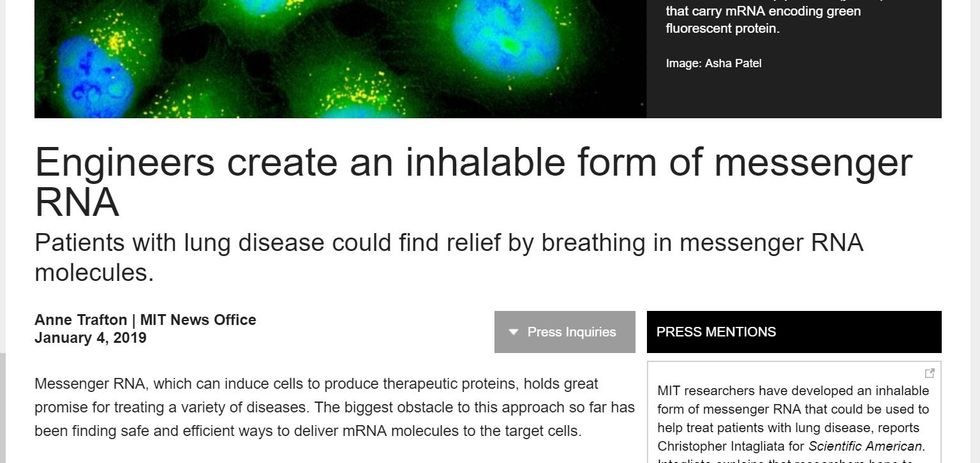980x463 pixels.
Task: Click the external link icon in press mention
Action: point(929,373)
